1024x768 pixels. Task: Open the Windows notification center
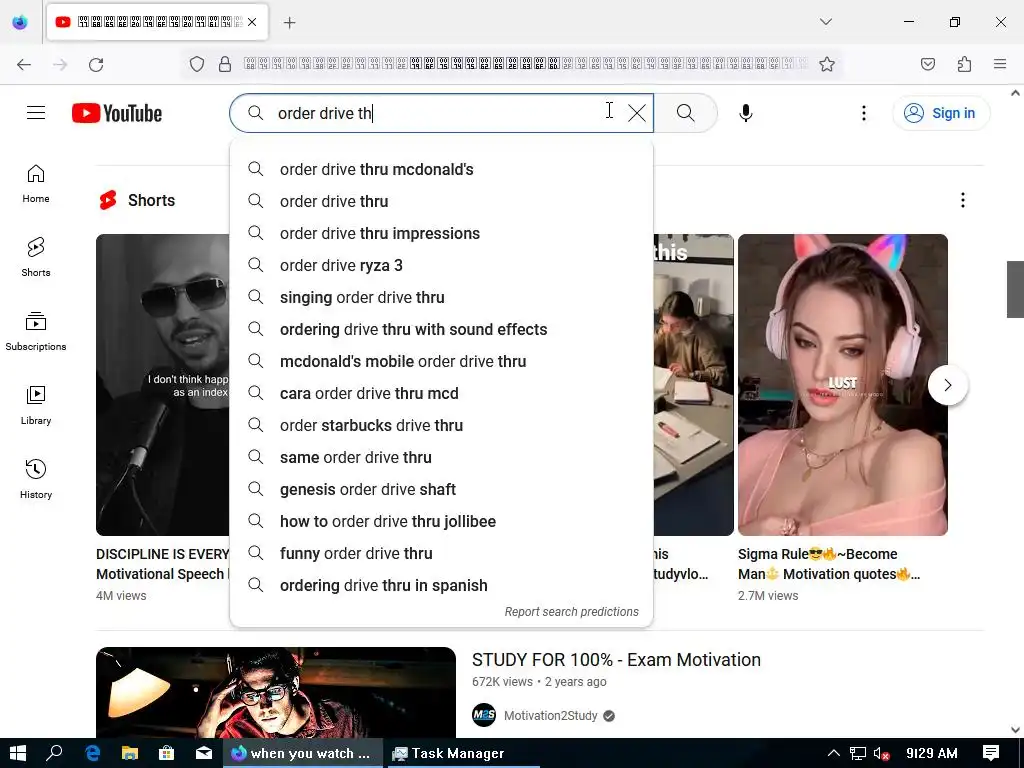pyautogui.click(x=991, y=753)
